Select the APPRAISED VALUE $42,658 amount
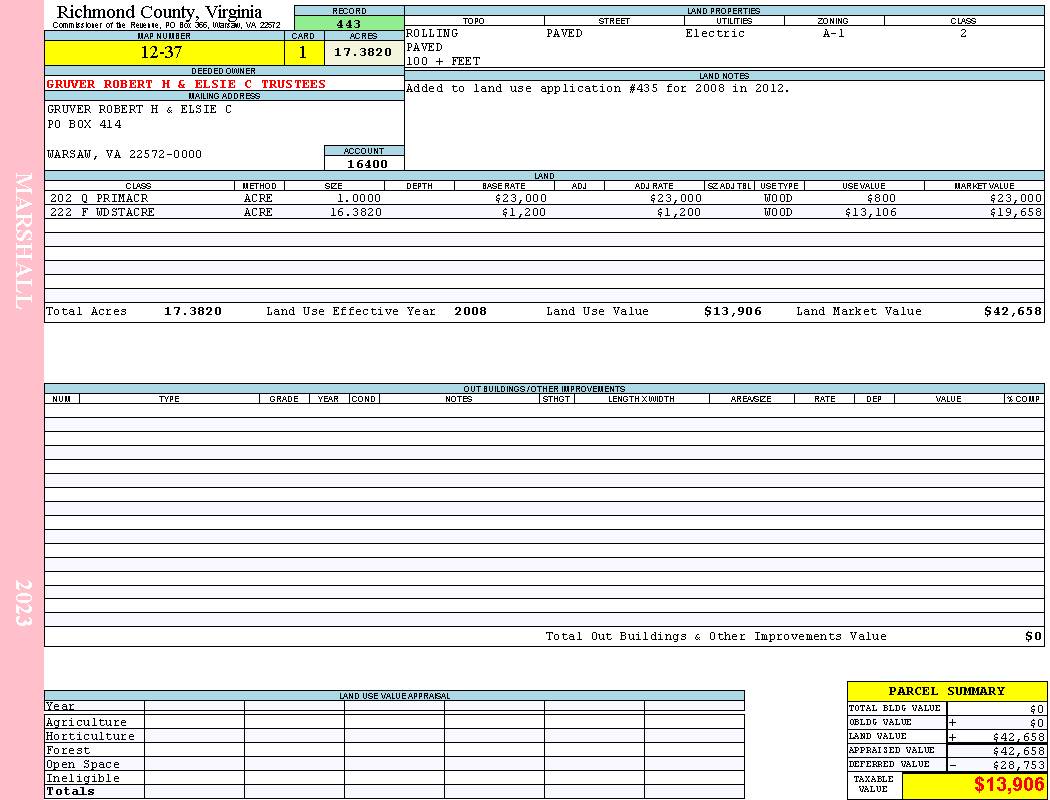This screenshot has width=1050, height=800. [x=1018, y=751]
